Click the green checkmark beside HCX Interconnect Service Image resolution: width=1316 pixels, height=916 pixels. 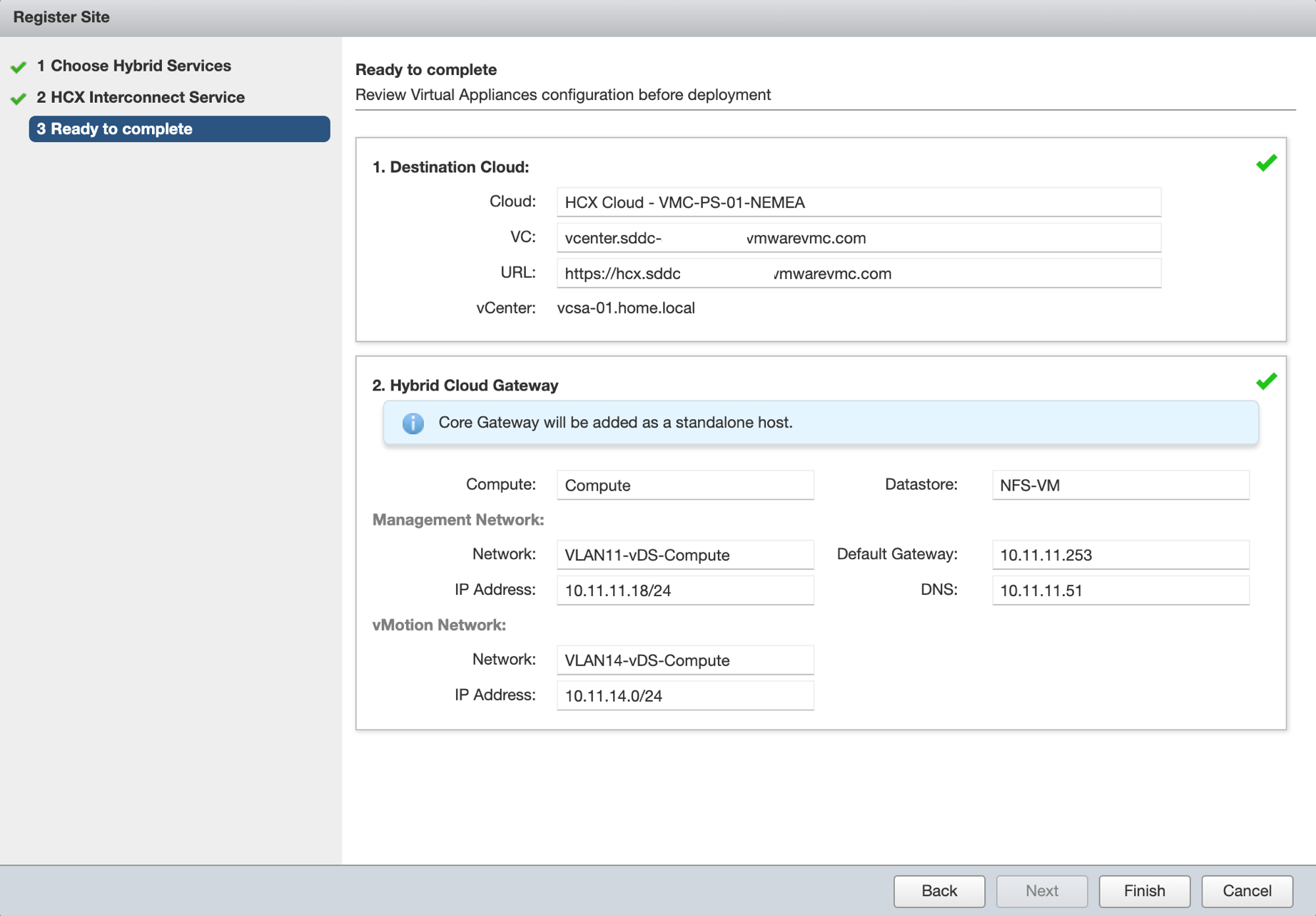point(19,98)
